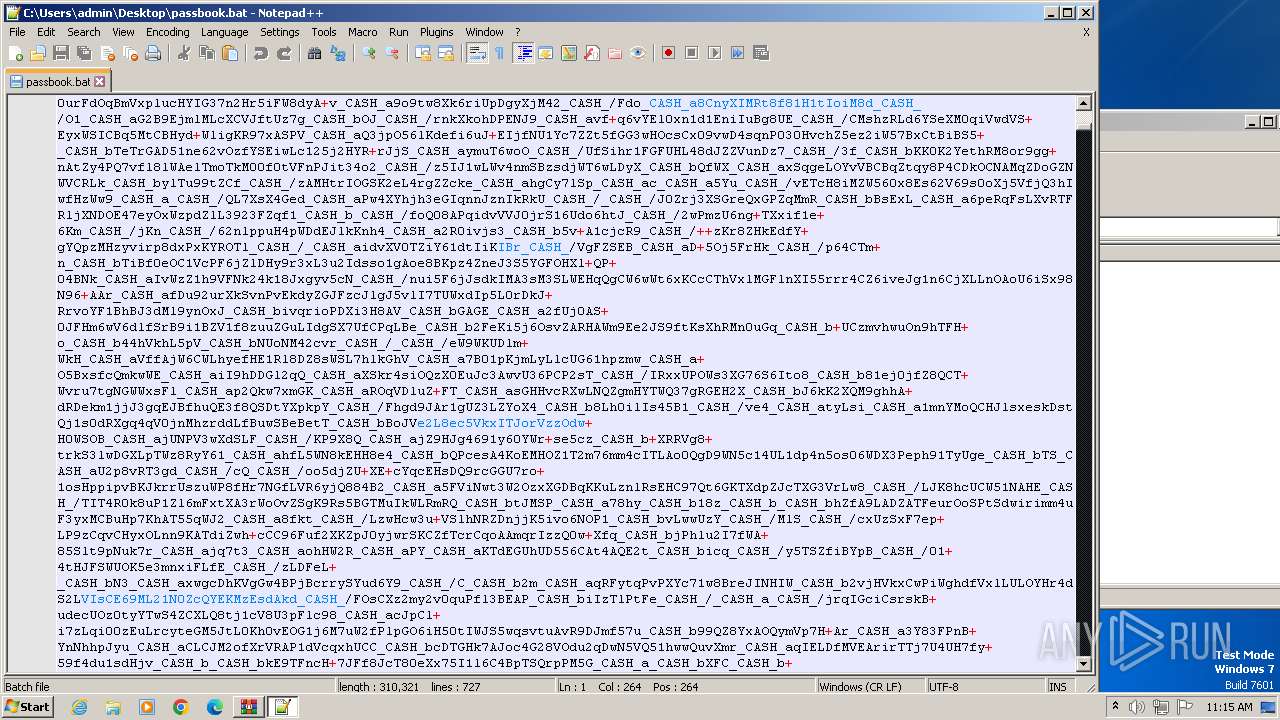1280x720 pixels.
Task: Cut selection with the scissors icon
Action: click(184, 53)
